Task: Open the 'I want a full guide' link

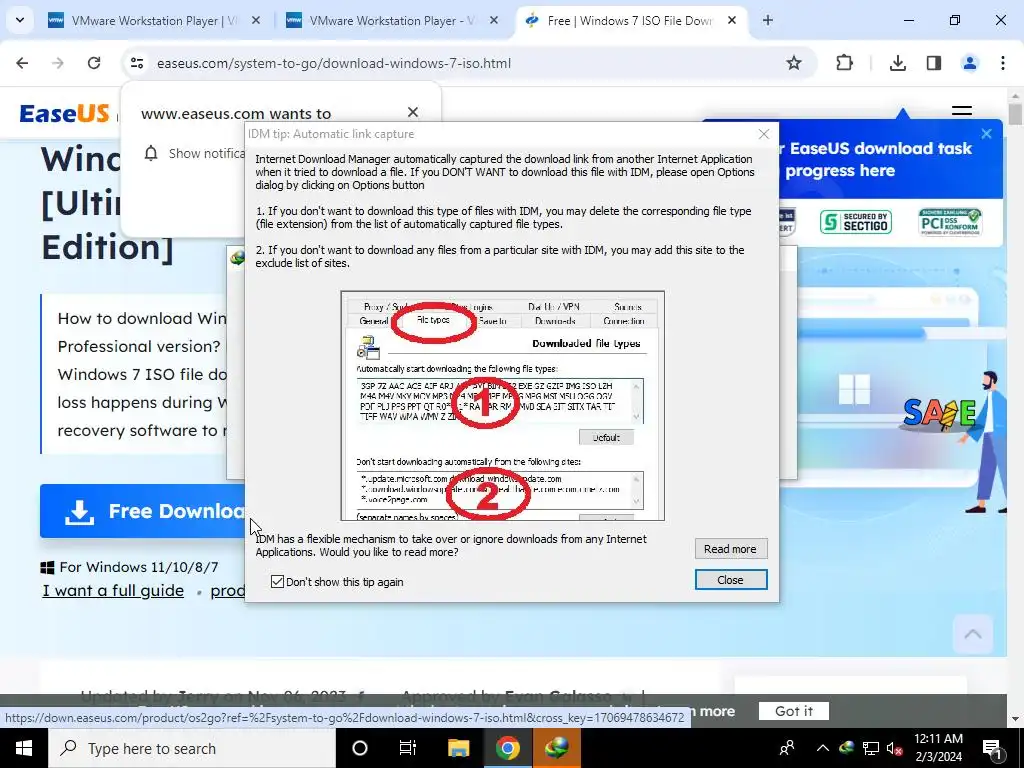Action: point(113,590)
